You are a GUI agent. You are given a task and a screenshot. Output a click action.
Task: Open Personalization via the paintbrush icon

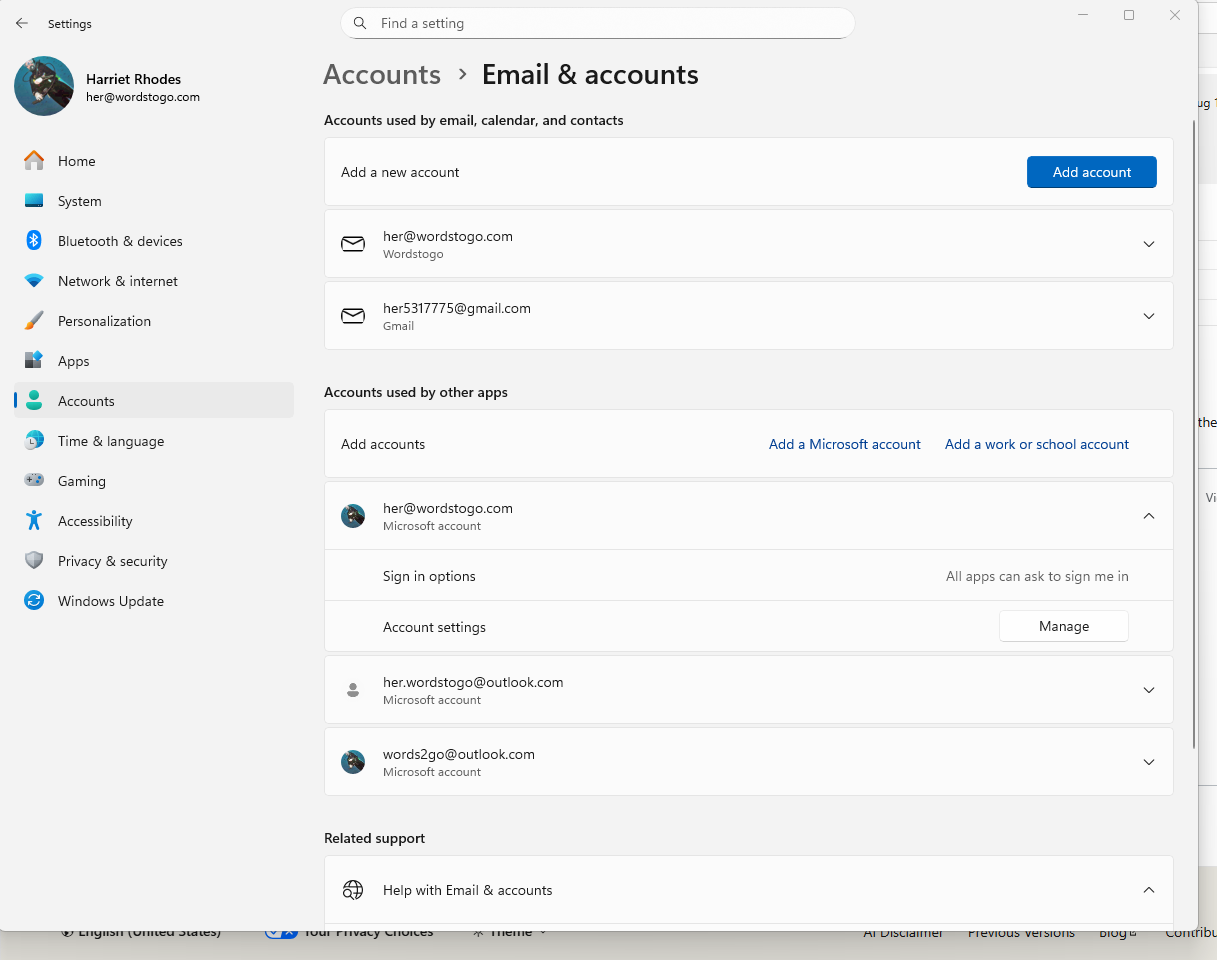34,321
